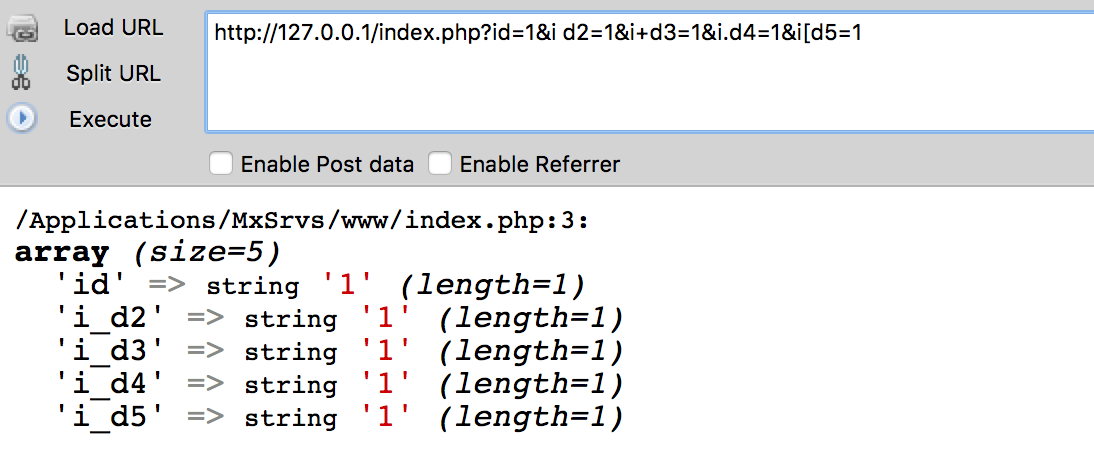
Task: Click the array (size=5) heading
Action: [148, 253]
